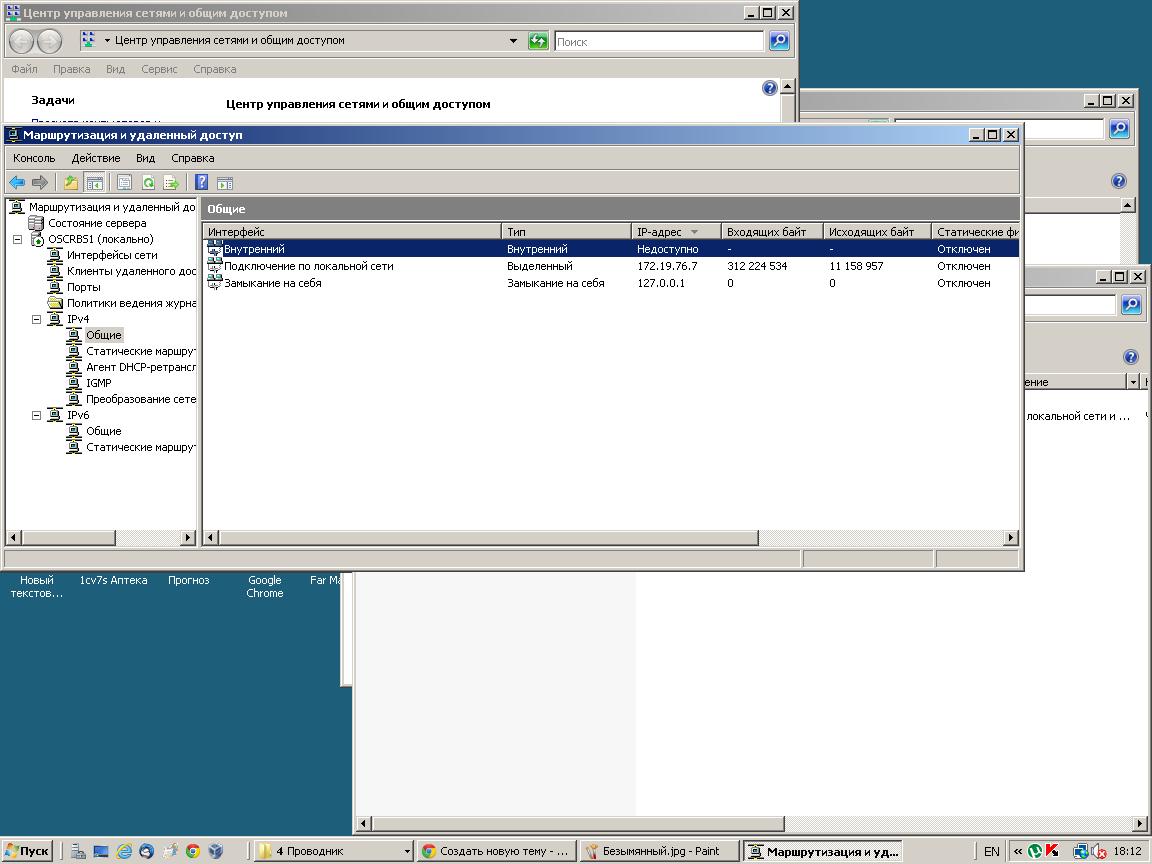Click the up-one-level folder icon
Screen dimensions: 1152x864
71,182
